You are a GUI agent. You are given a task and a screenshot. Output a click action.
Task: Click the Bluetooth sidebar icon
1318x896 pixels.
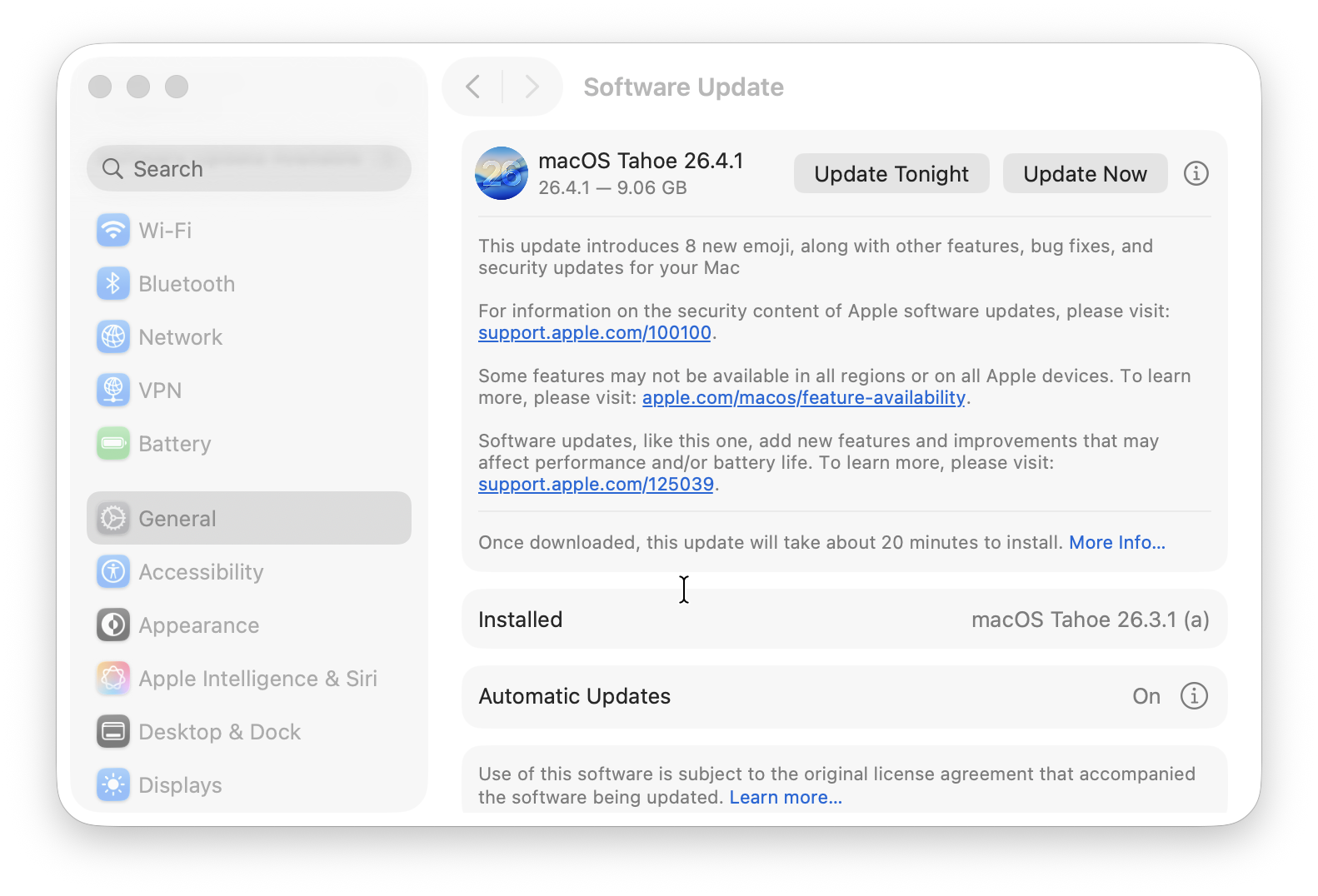(x=113, y=284)
